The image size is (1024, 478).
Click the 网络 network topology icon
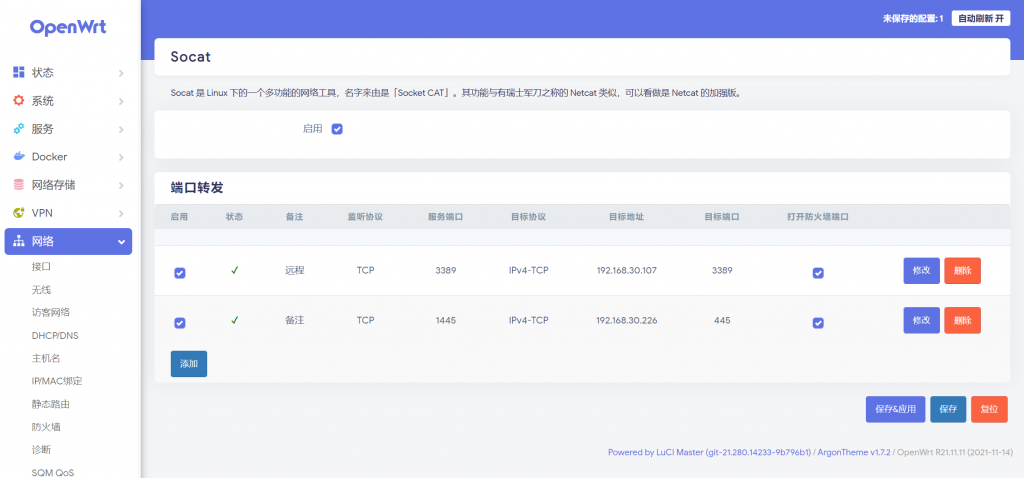pos(19,241)
